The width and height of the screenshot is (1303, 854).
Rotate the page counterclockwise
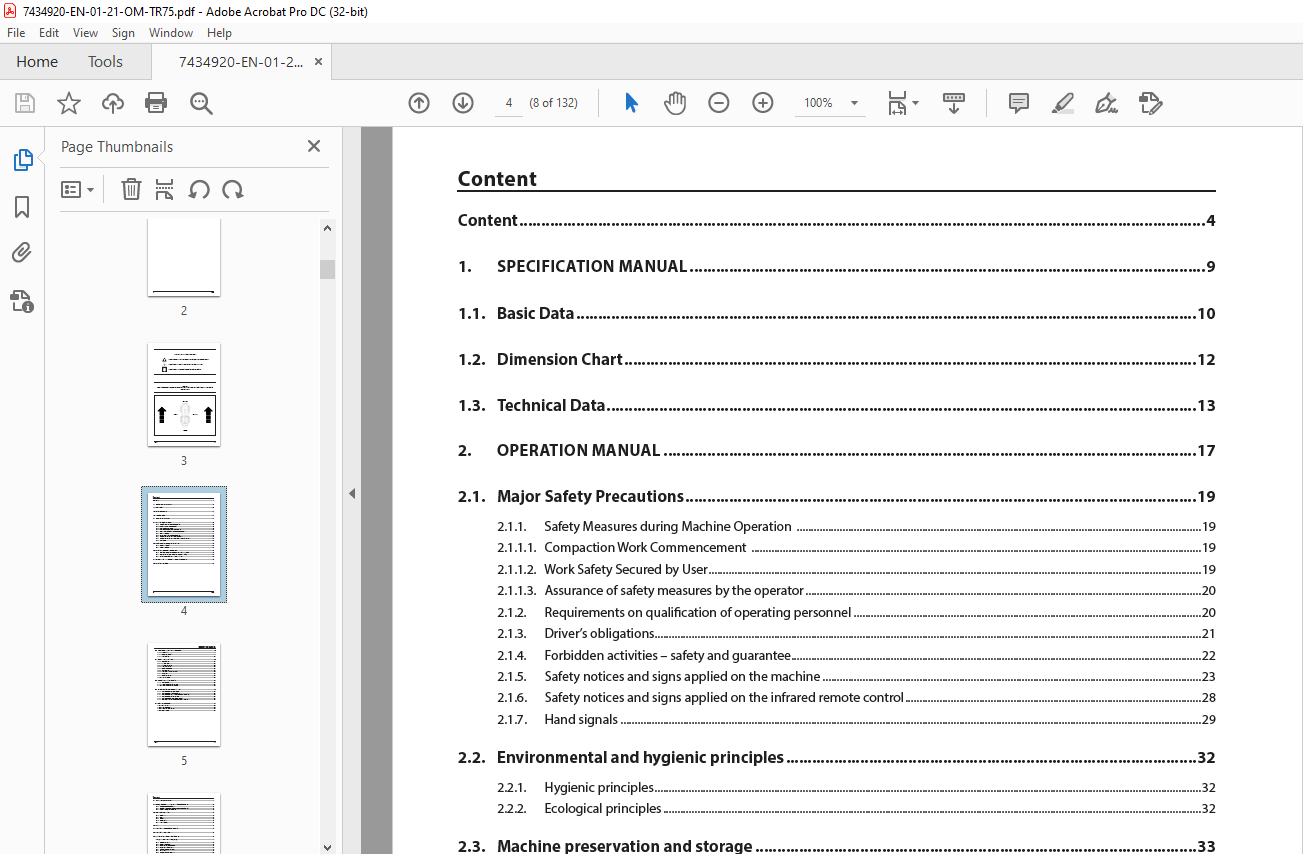point(199,189)
